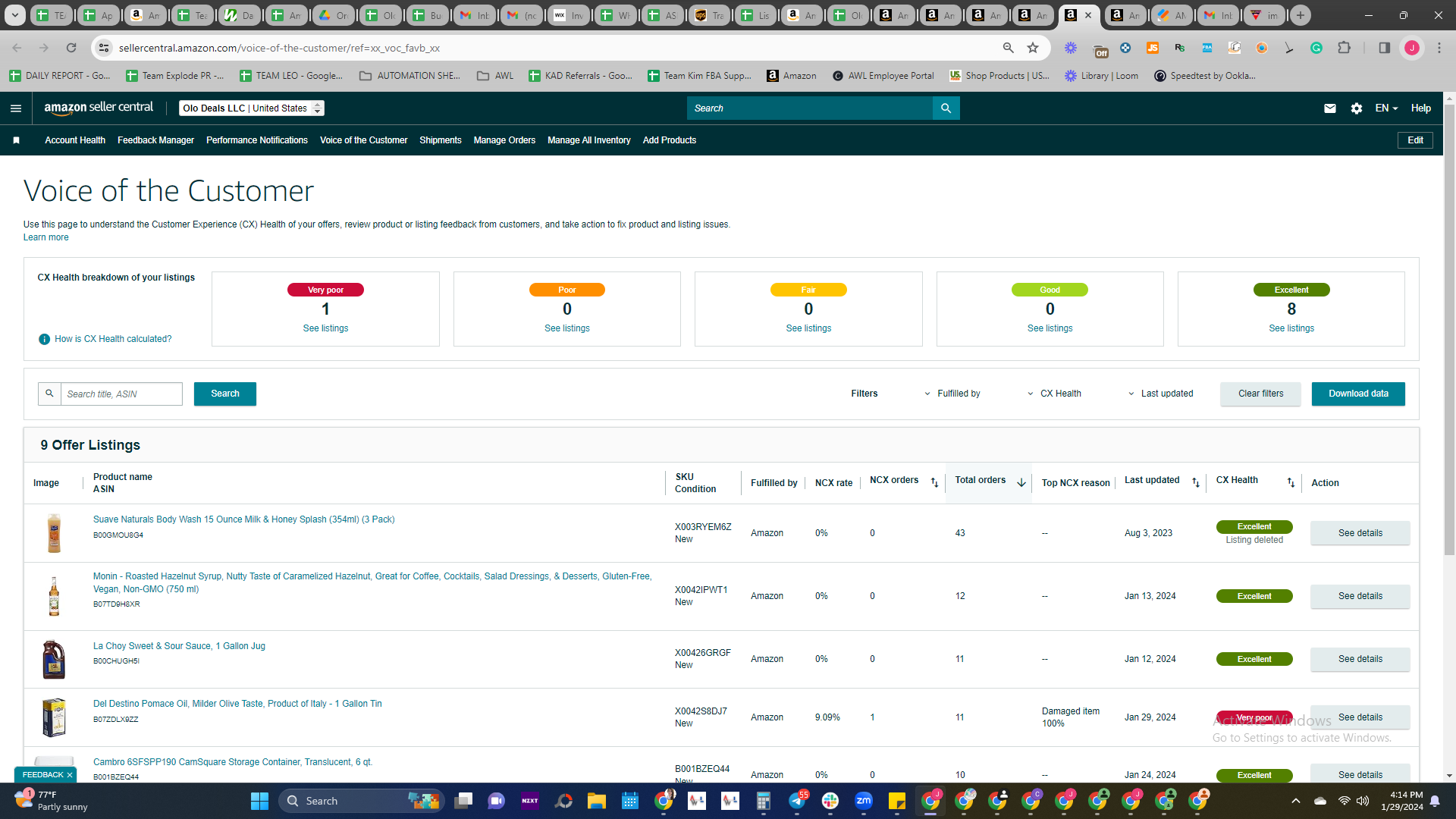Image resolution: width=1456 pixels, height=819 pixels.
Task: Open Telegram from the taskbar
Action: pyautogui.click(x=797, y=801)
